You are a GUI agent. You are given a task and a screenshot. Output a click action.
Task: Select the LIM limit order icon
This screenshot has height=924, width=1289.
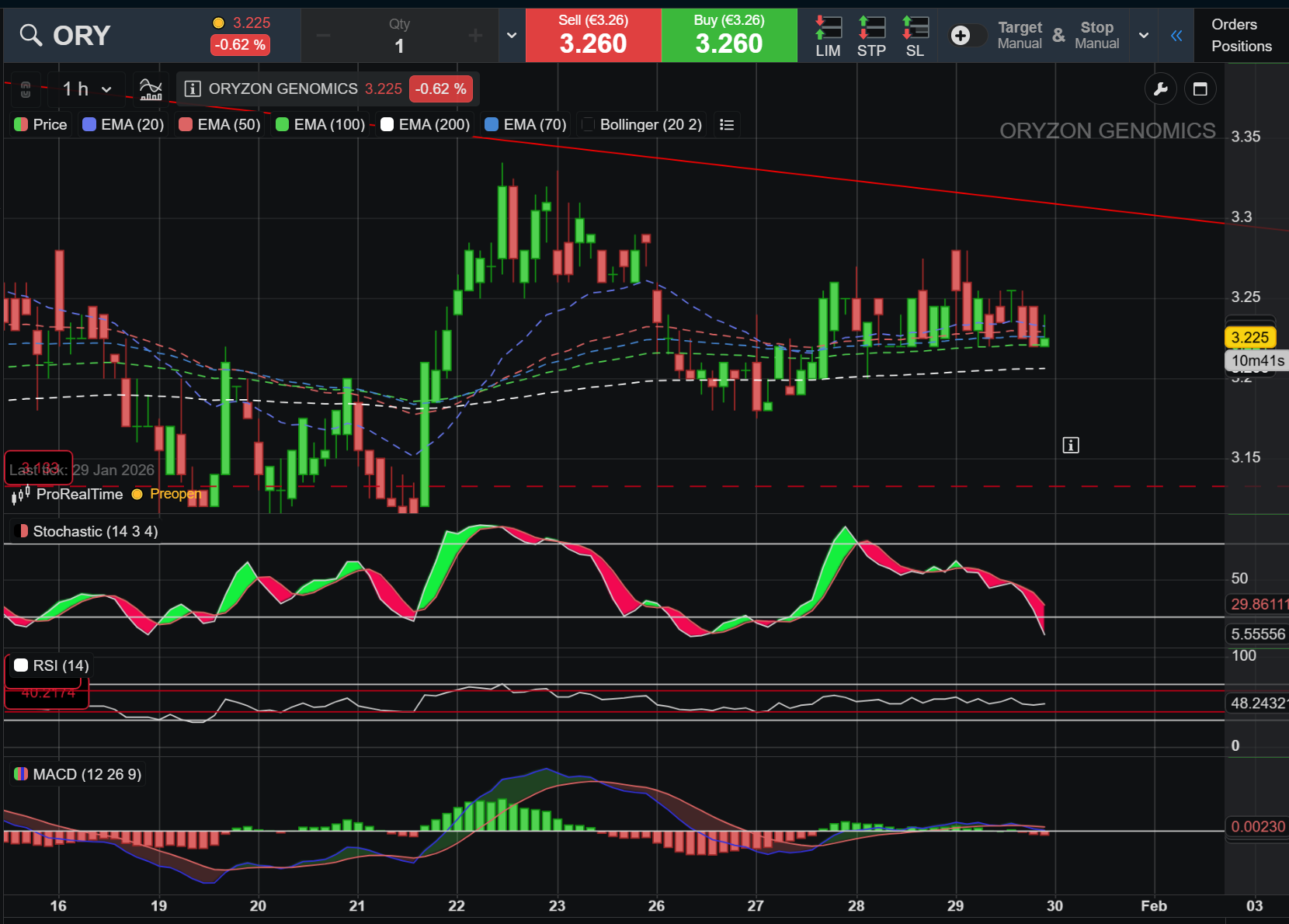(x=828, y=36)
